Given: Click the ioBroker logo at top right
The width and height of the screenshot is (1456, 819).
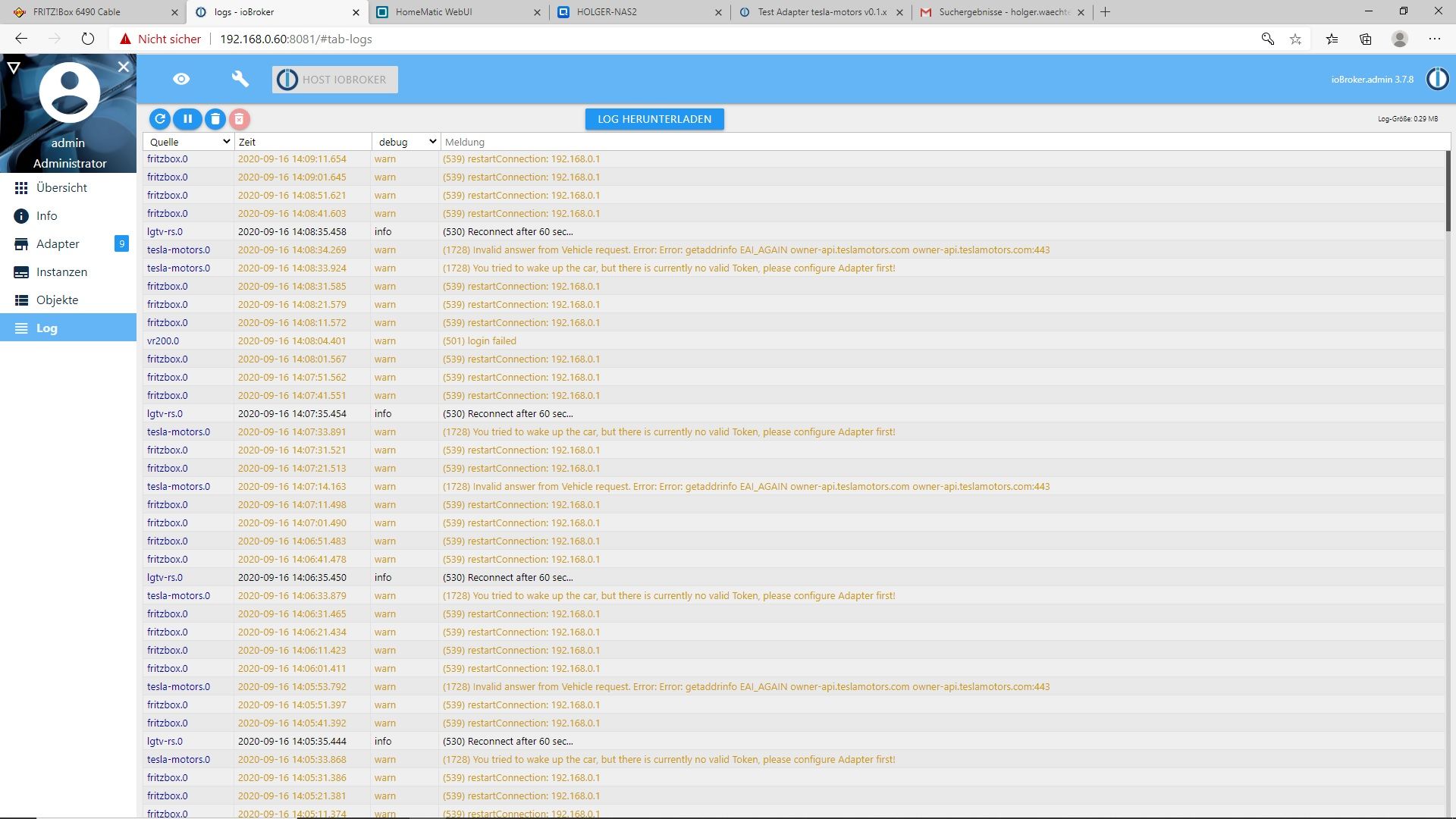Looking at the screenshot, I should tap(1437, 79).
